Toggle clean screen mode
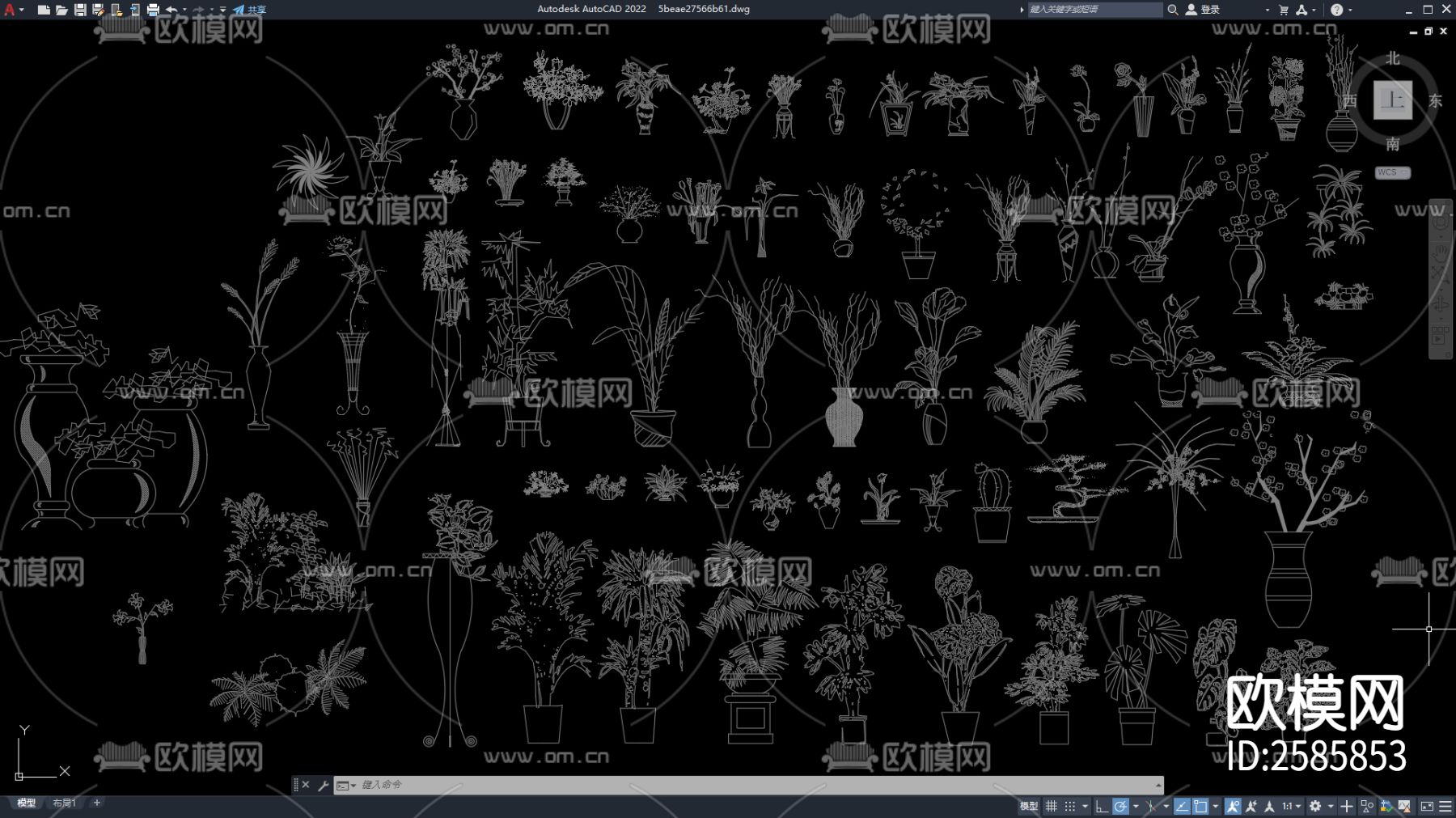 1427,806
